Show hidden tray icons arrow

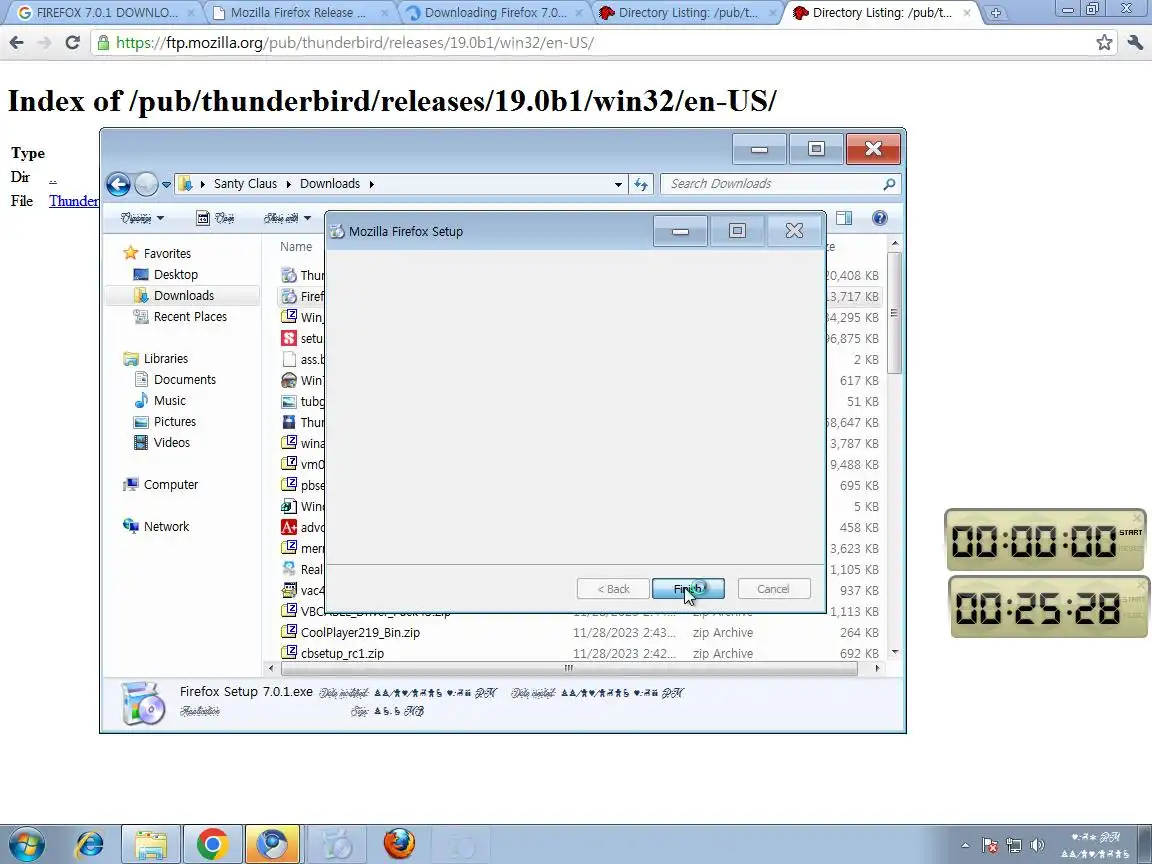coord(965,845)
